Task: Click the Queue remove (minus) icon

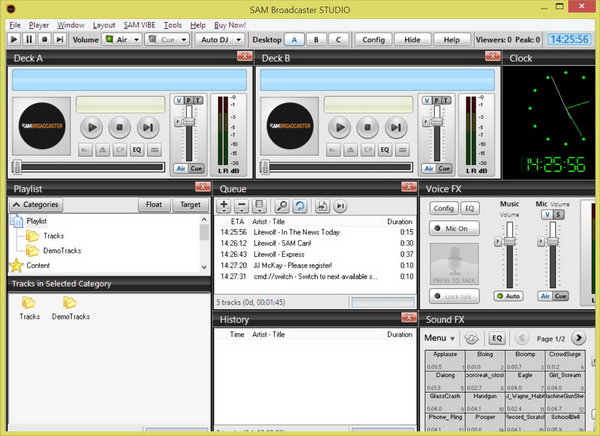Action: 243,205
